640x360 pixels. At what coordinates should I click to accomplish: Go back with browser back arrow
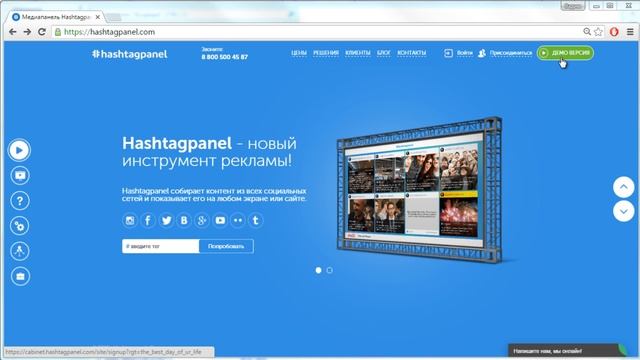[13, 32]
